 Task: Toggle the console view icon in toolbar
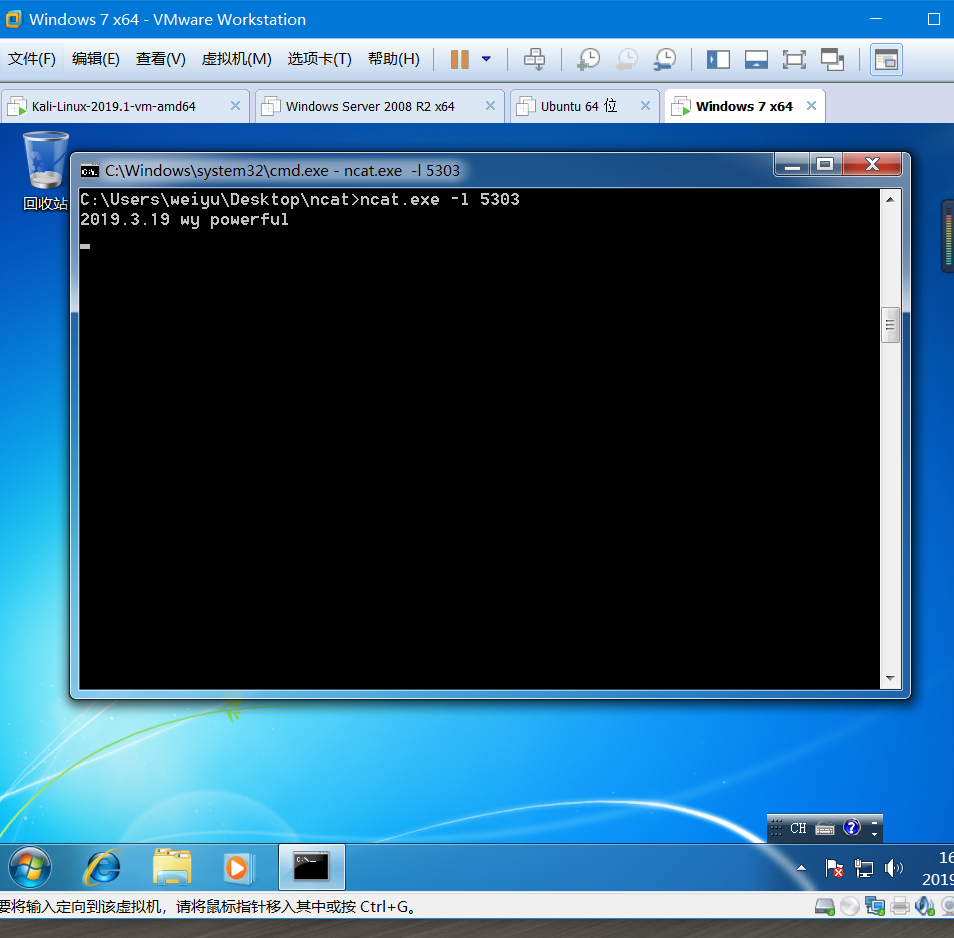(886, 60)
